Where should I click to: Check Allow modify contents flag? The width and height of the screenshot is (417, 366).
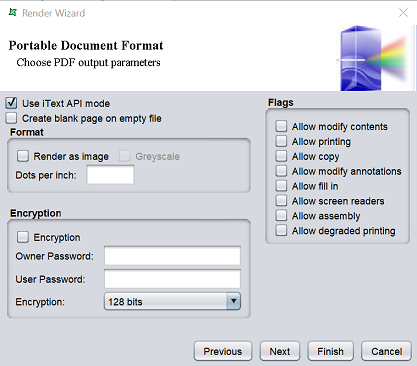click(281, 126)
